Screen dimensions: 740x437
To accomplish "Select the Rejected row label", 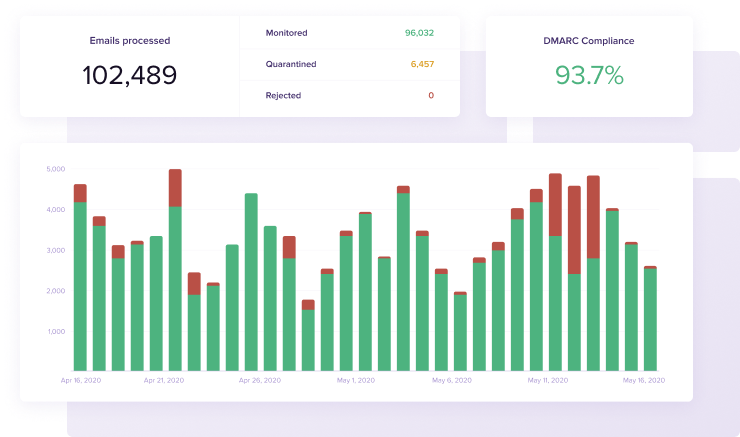I will pos(284,96).
